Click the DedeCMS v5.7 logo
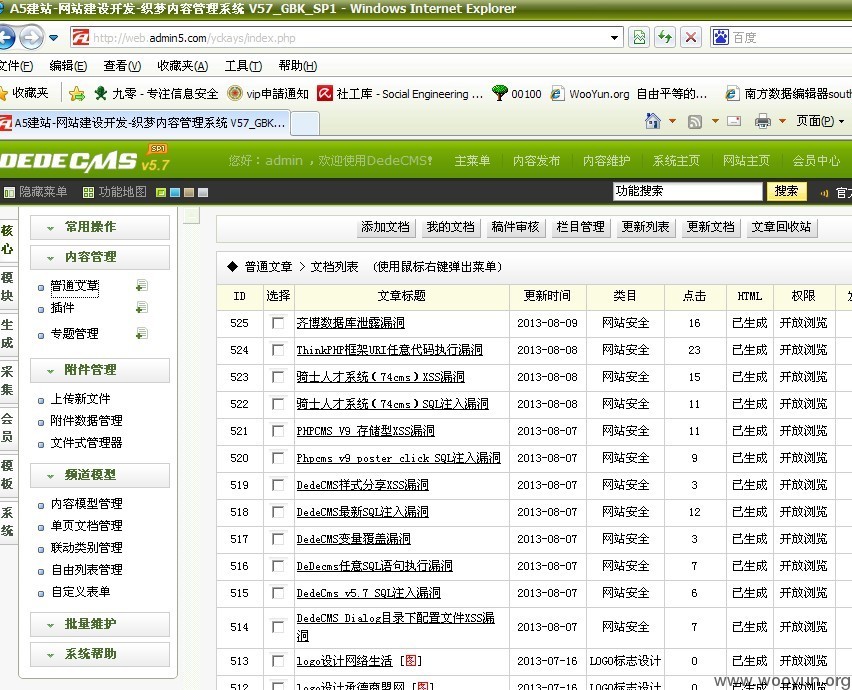Viewport: 852px width, 690px height. pyautogui.click(x=85, y=160)
